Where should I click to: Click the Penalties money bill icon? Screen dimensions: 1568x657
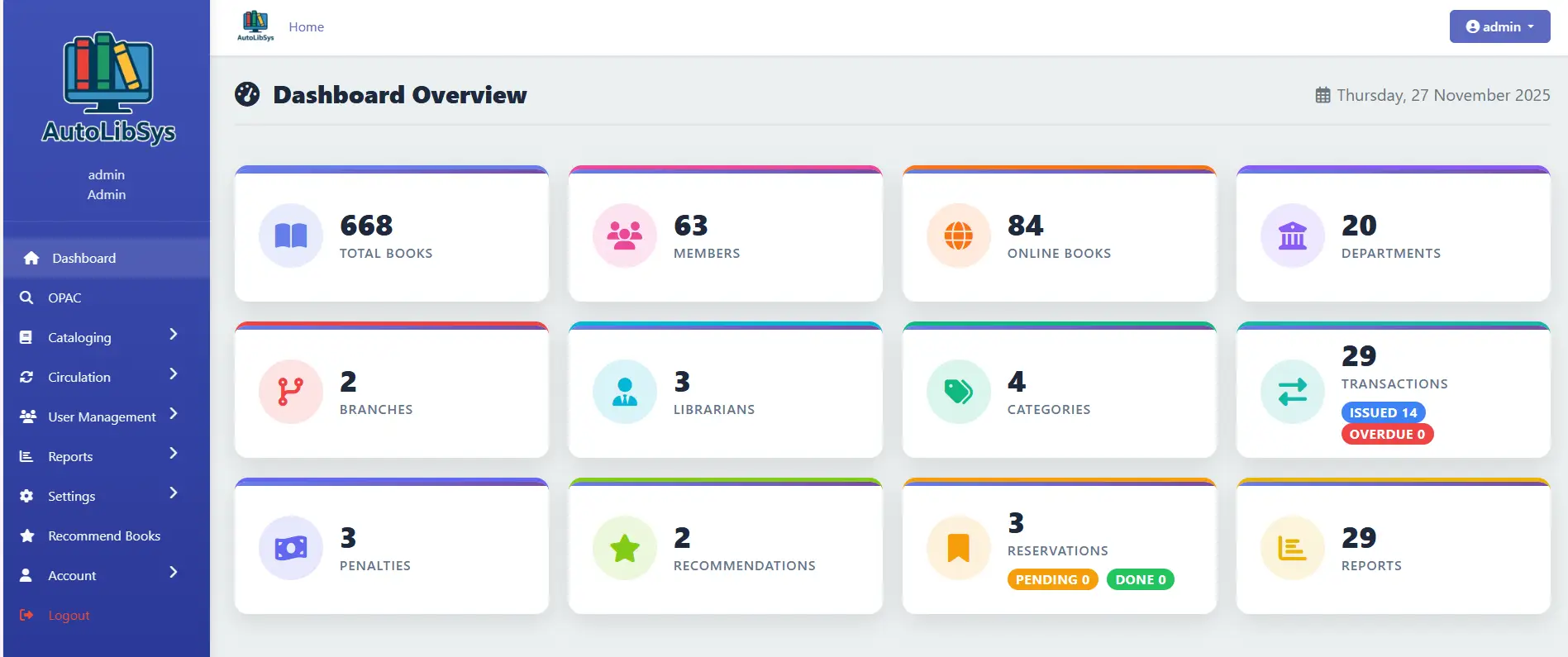coord(290,548)
